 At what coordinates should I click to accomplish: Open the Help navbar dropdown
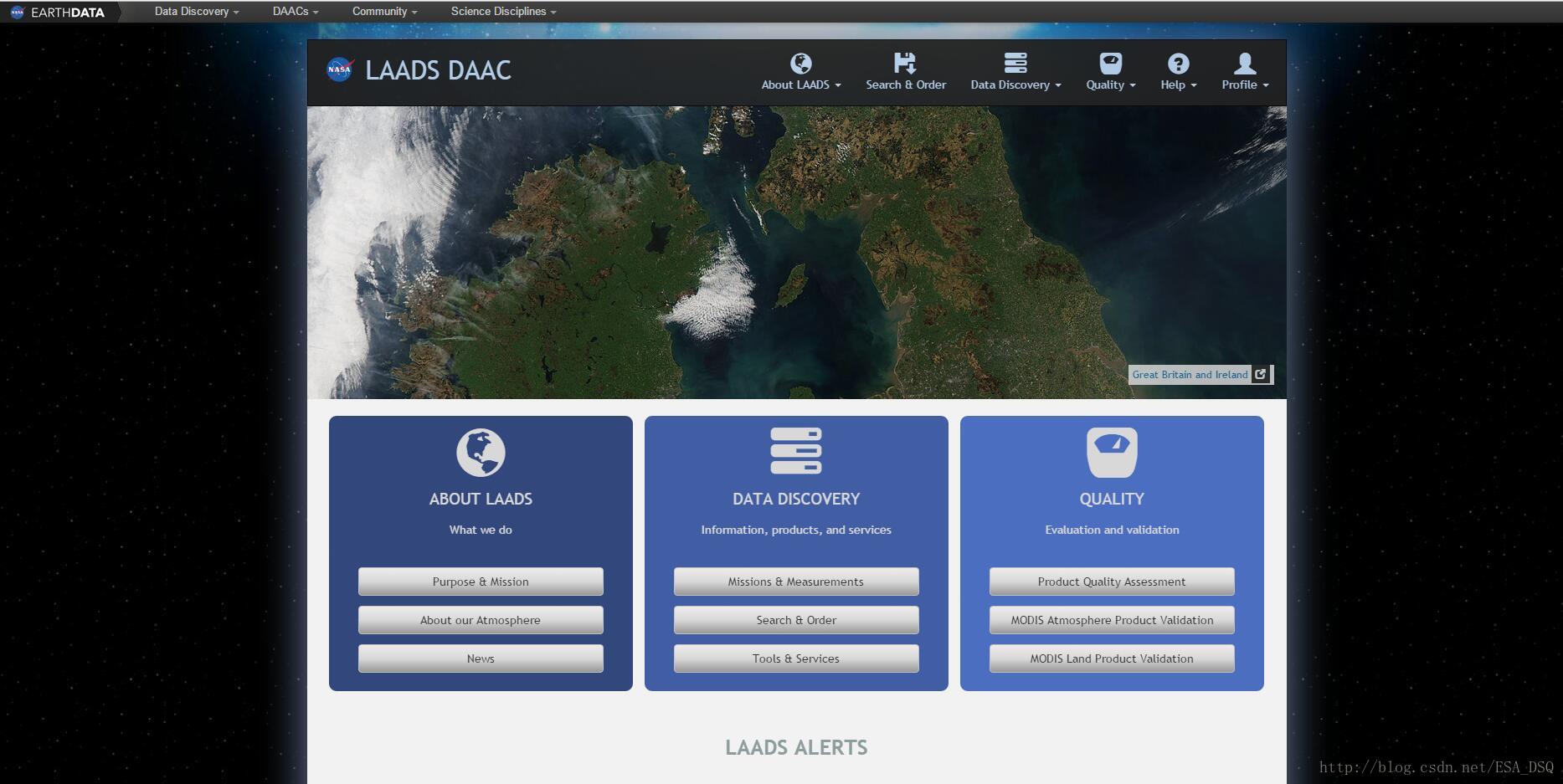coord(1178,85)
